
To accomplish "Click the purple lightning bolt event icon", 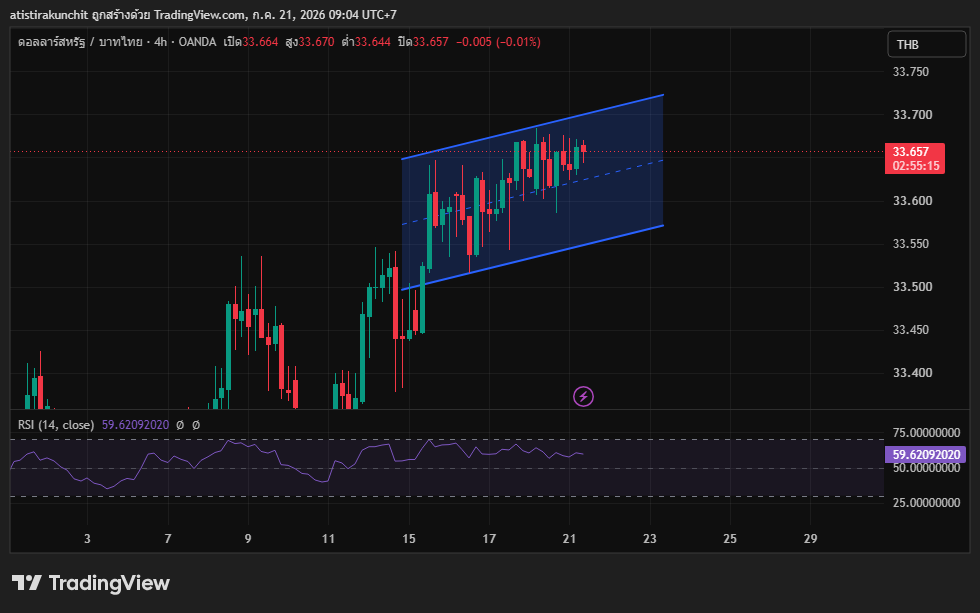I will pos(583,396).
